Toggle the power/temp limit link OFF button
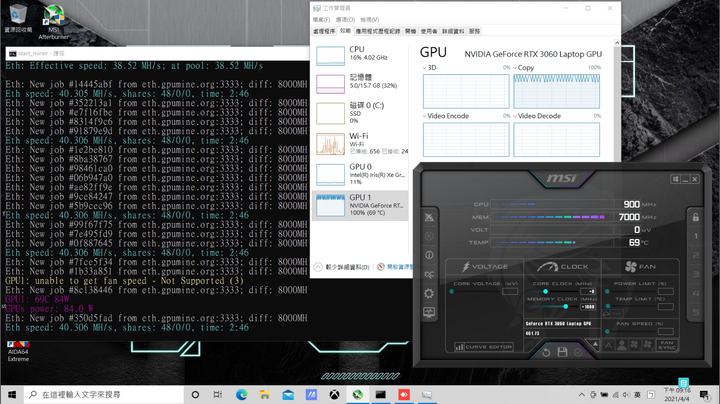The width and height of the screenshot is (720, 404). click(x=613, y=314)
